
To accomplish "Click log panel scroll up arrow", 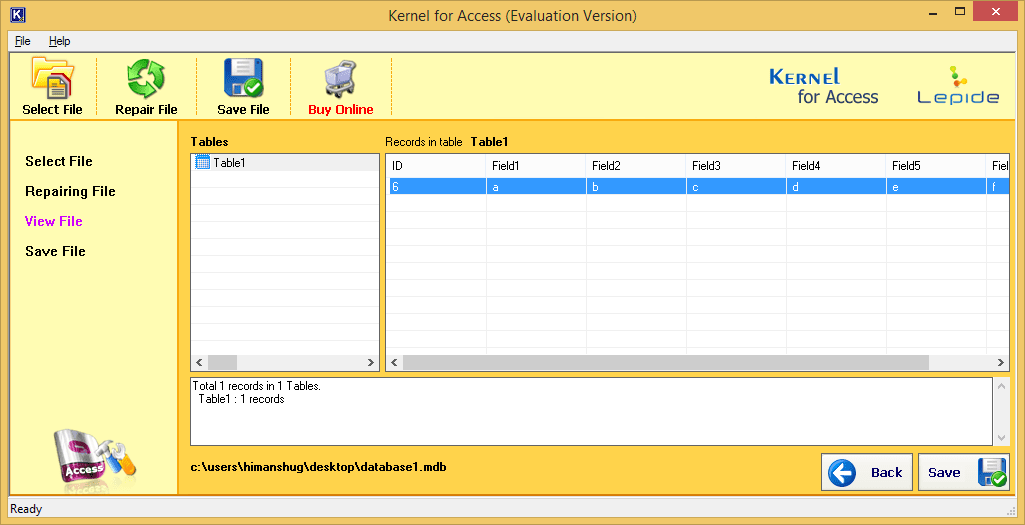I will click(x=1001, y=386).
